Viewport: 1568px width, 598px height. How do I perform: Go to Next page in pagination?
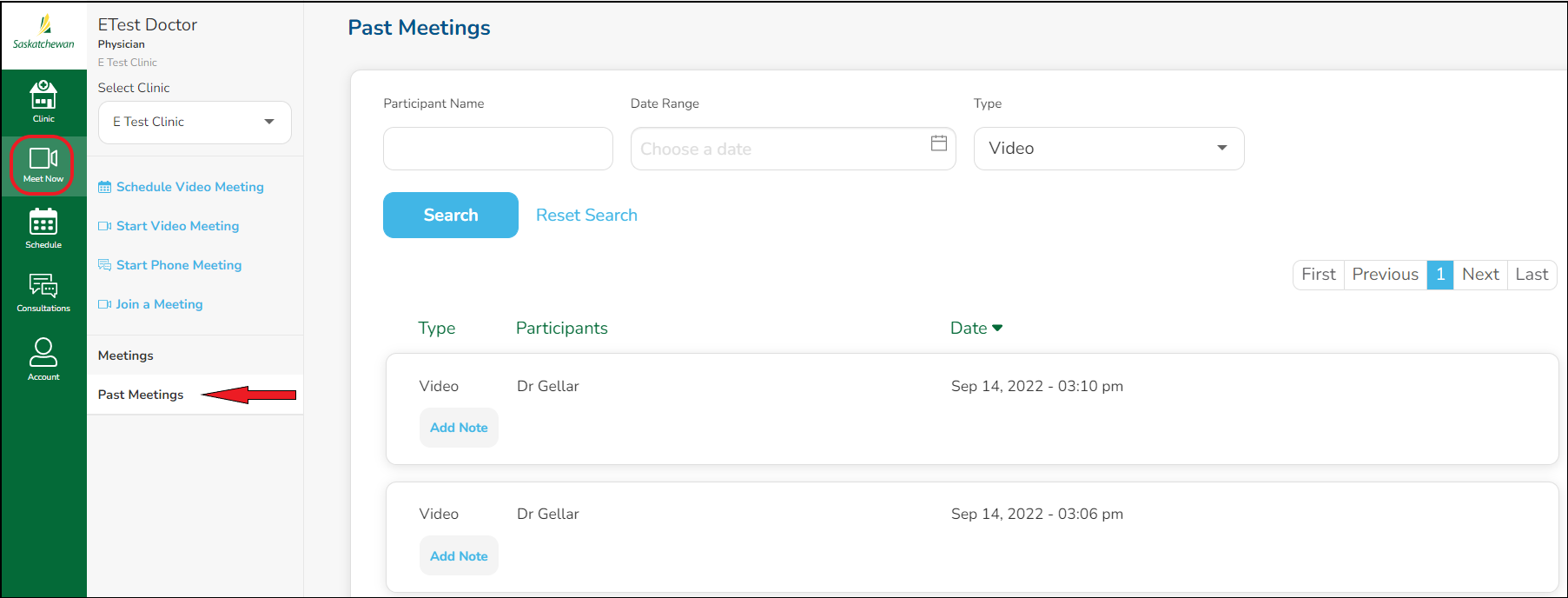click(1479, 275)
